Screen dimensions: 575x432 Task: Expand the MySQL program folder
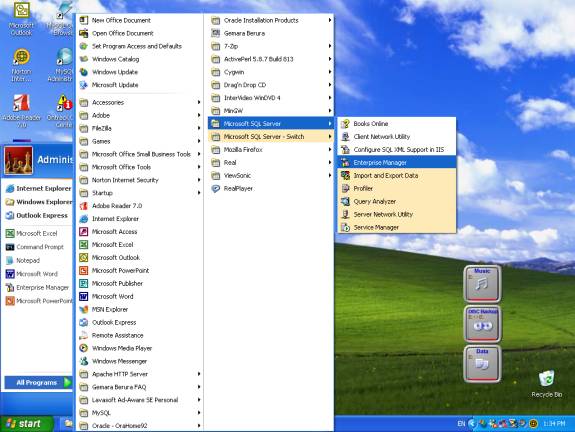coord(140,413)
